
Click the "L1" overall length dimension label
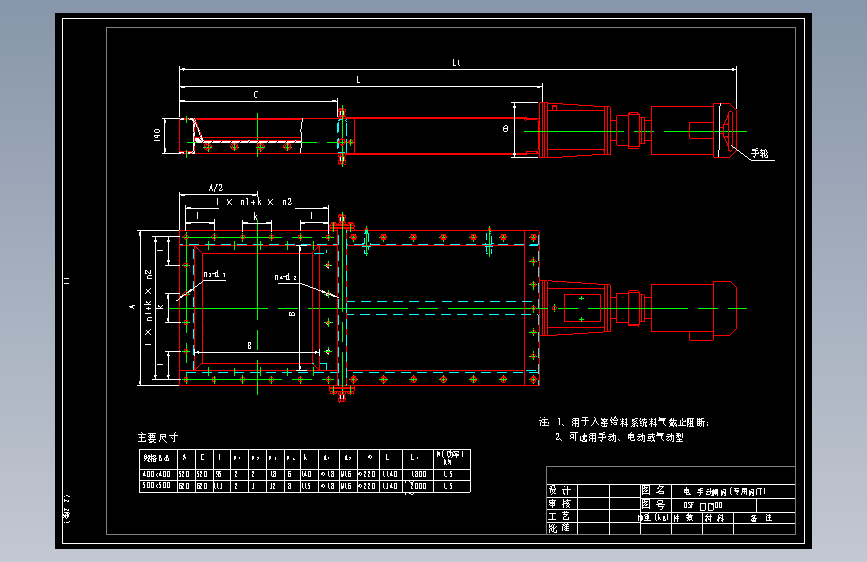coord(456,63)
